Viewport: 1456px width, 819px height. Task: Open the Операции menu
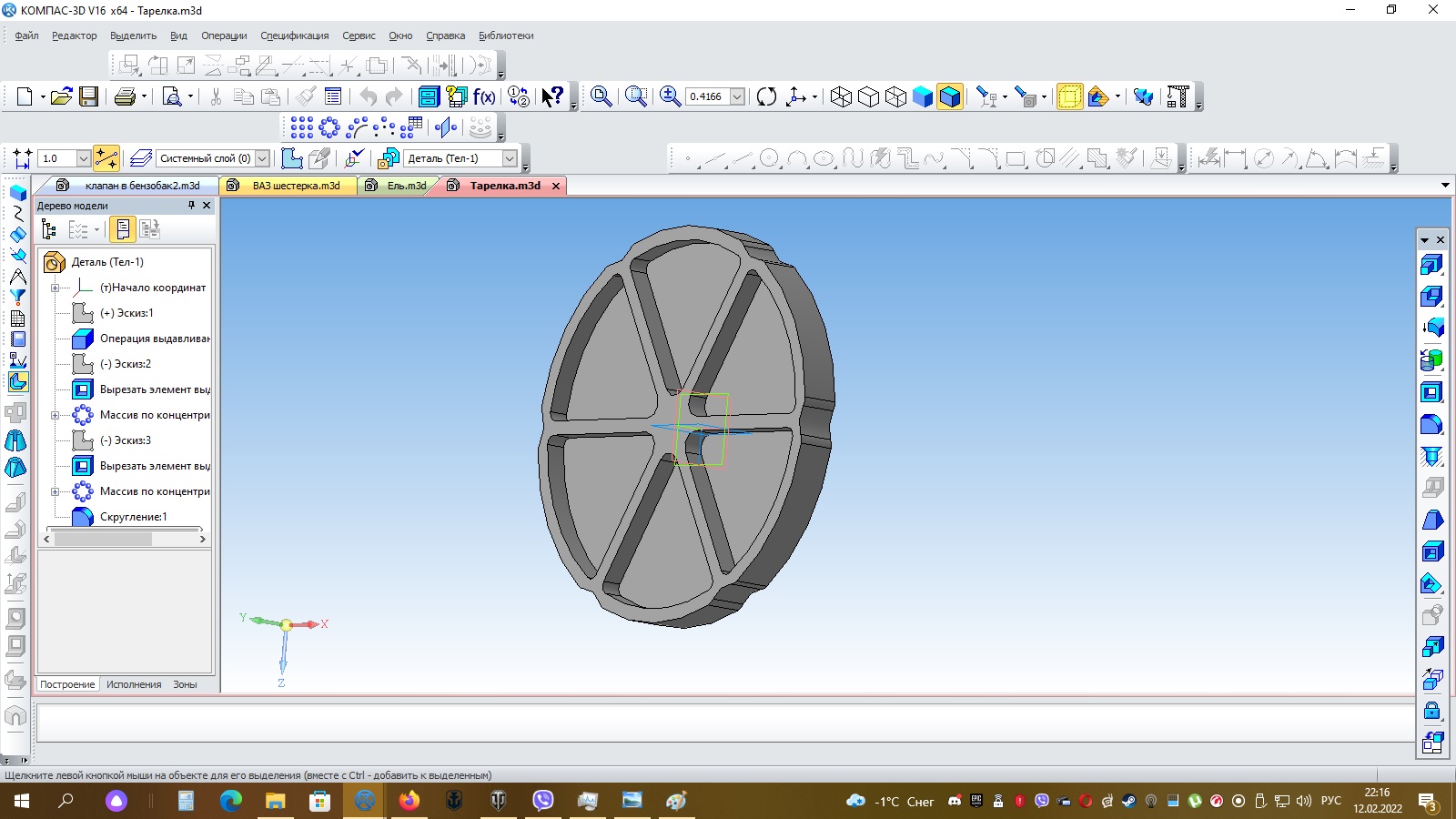pos(224,35)
